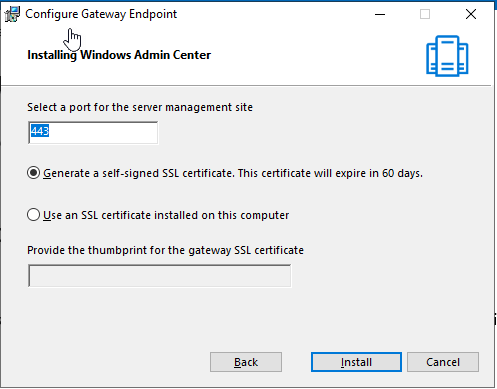The height and width of the screenshot is (389, 497).
Task: Click the 'Installing Windows Admin Center' heading
Action: click(x=119, y=55)
